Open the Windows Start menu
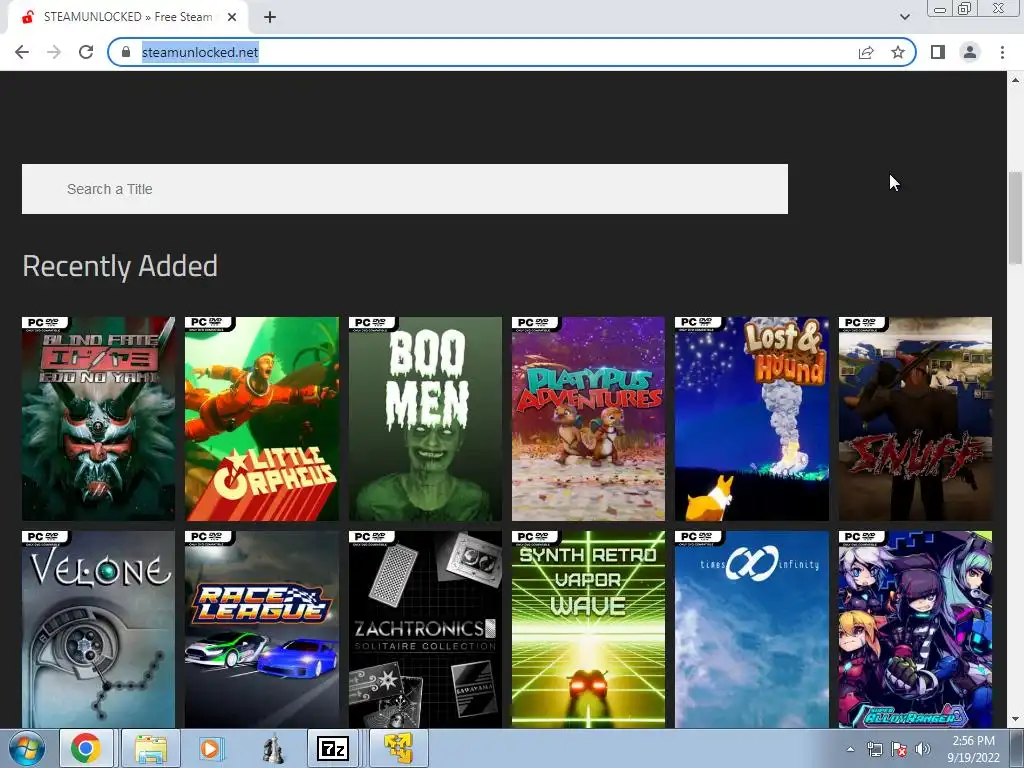This screenshot has width=1024, height=768. pos(26,748)
